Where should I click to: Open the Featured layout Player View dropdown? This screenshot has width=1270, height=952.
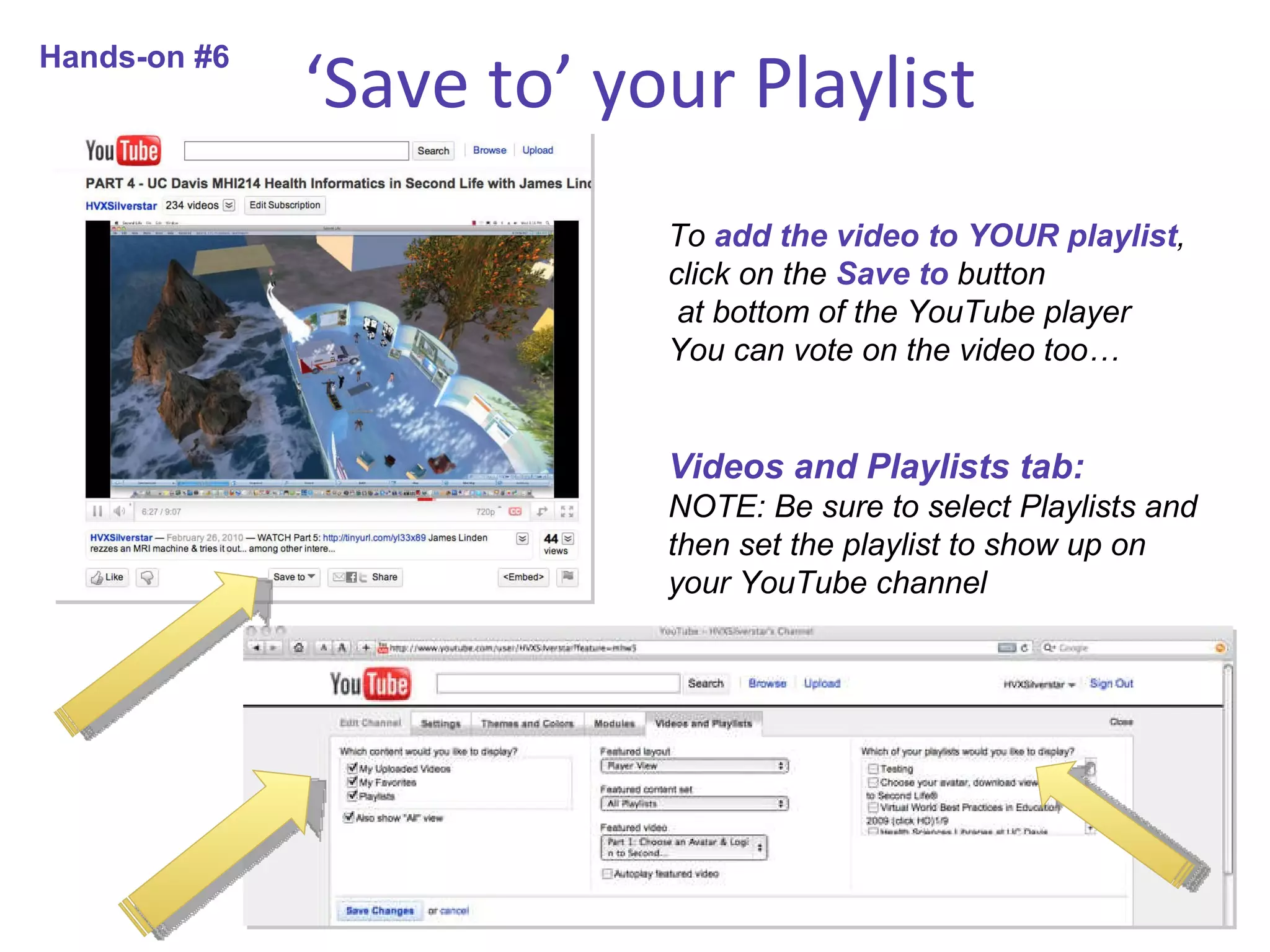tap(695, 766)
